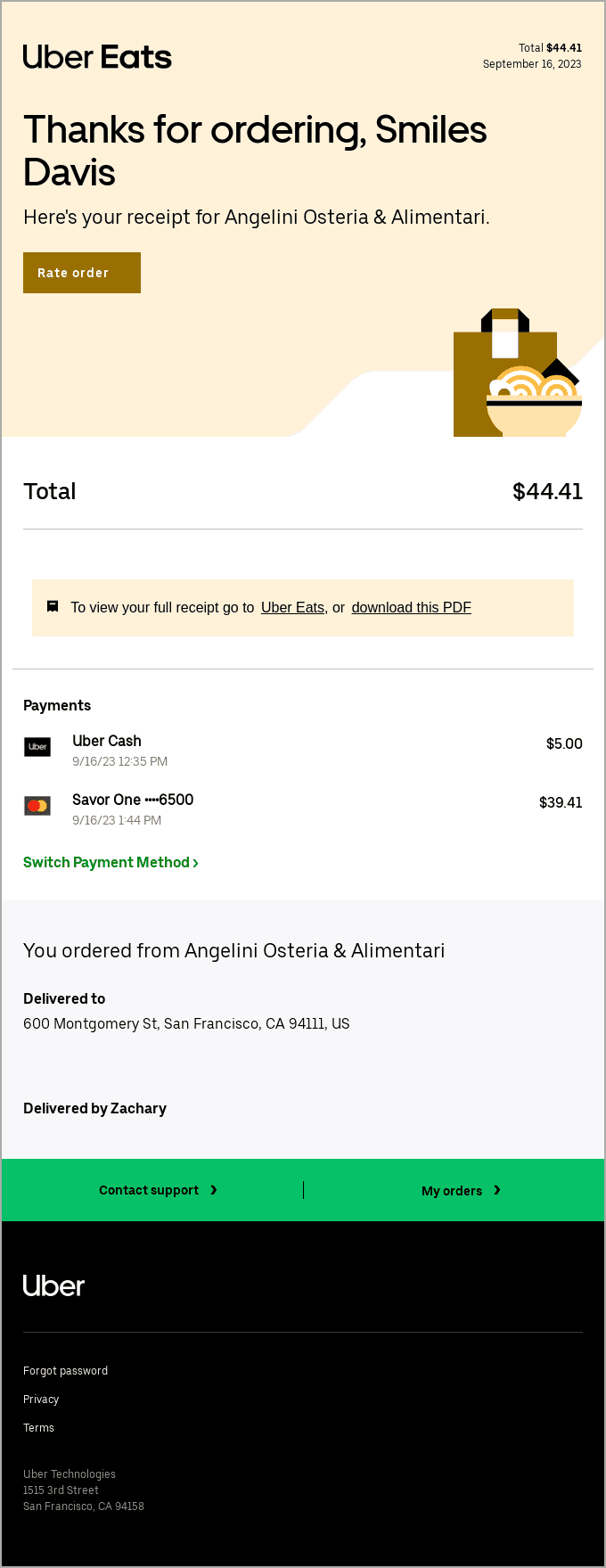The height and width of the screenshot is (1568, 606).
Task: Download the receipt PDF
Action: pyautogui.click(x=411, y=607)
